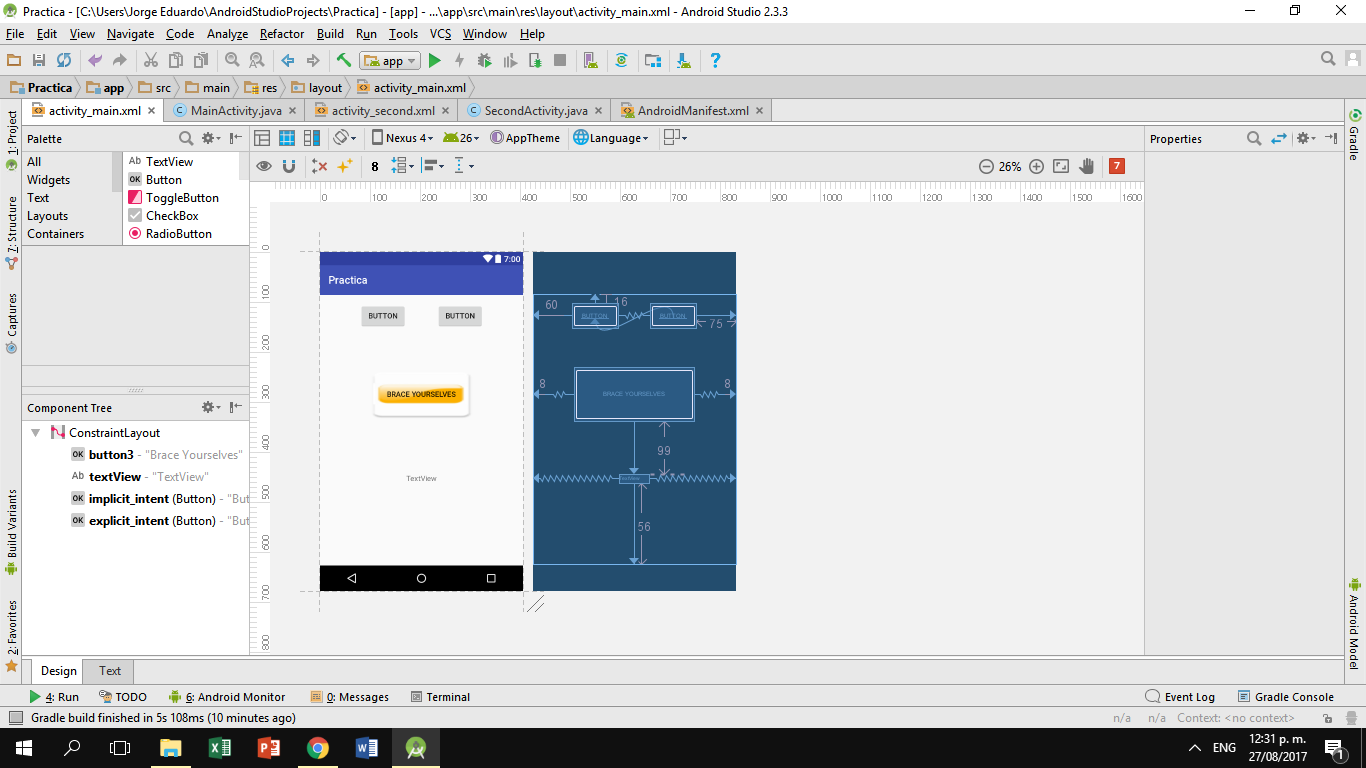
Task: Open the Refactor menu
Action: 281,34
